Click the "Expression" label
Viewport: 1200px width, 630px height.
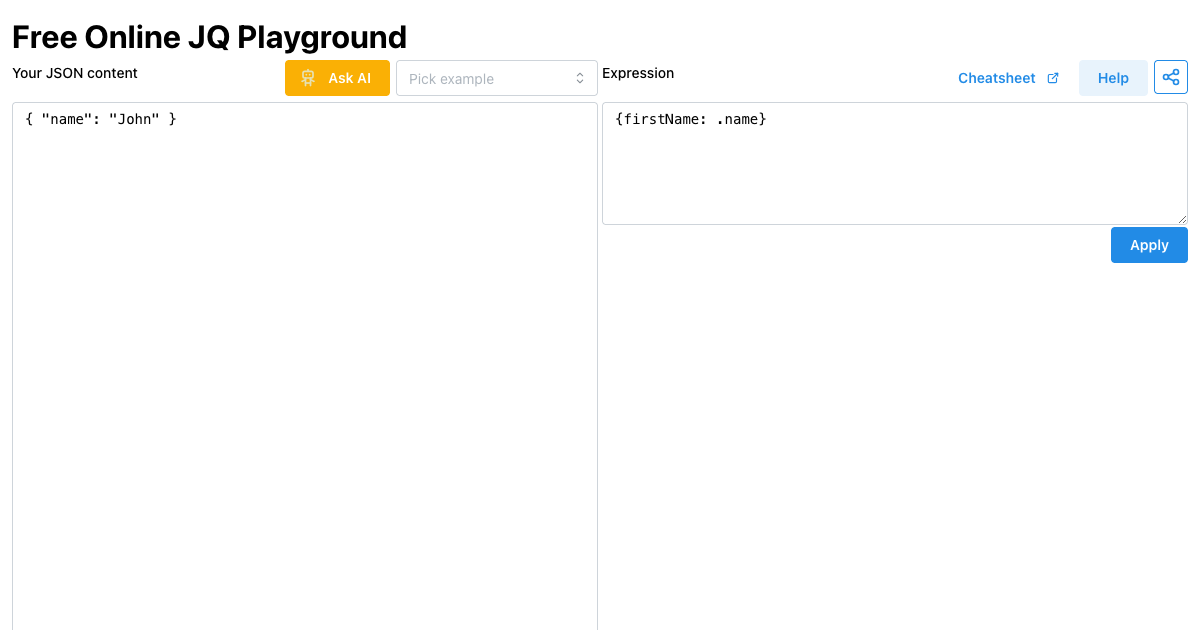[x=638, y=73]
